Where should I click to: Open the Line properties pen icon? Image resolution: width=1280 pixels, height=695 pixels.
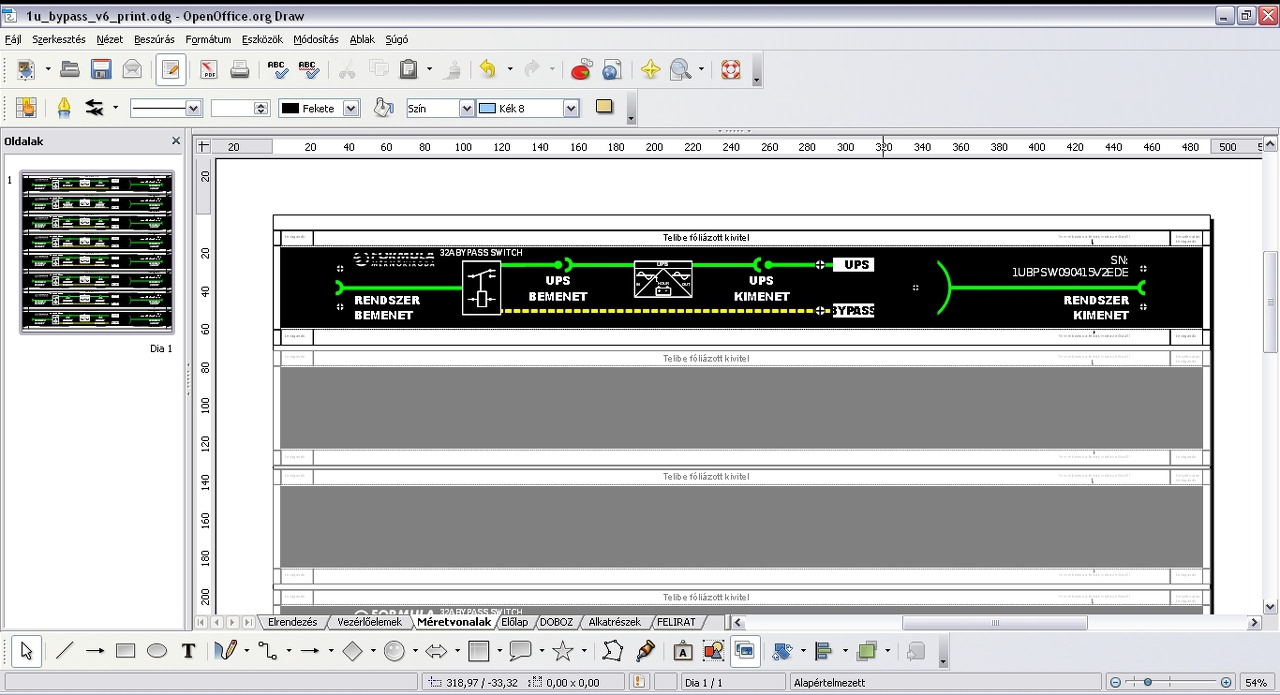(x=64, y=108)
